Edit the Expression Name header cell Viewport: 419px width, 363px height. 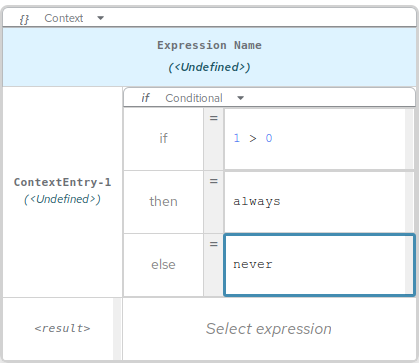(x=209, y=57)
